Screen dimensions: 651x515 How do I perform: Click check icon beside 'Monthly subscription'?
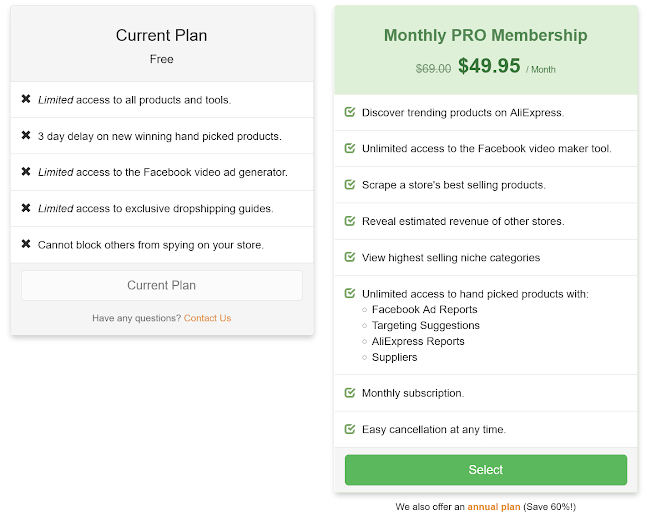tap(350, 393)
